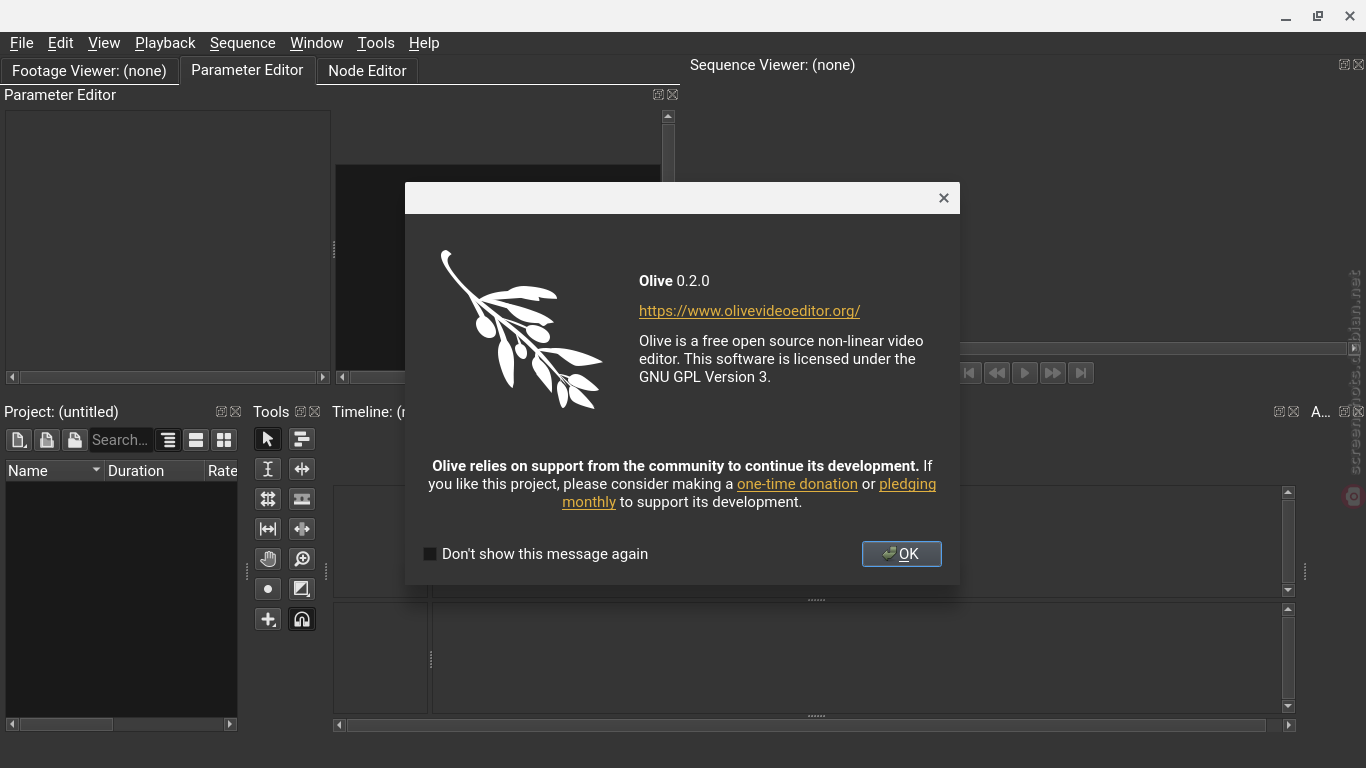Sort by the Name column header

tap(55, 471)
